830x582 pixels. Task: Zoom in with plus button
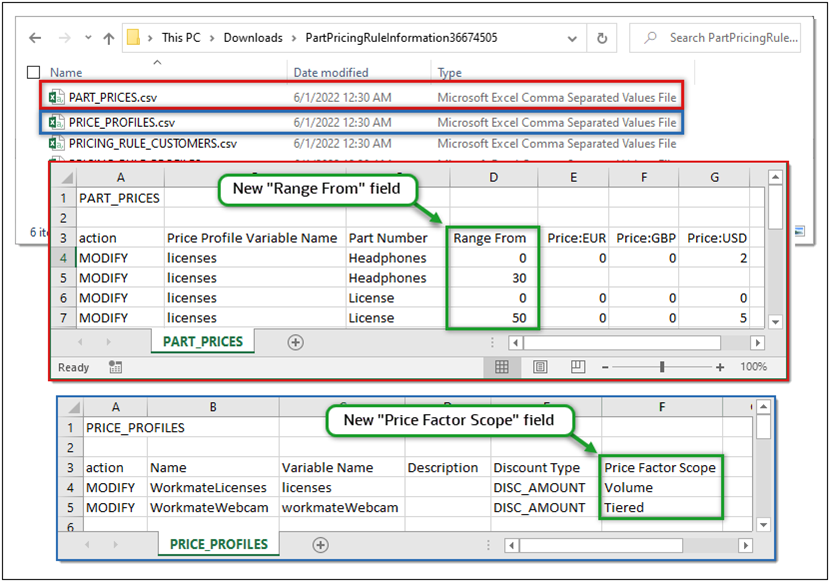coord(720,367)
